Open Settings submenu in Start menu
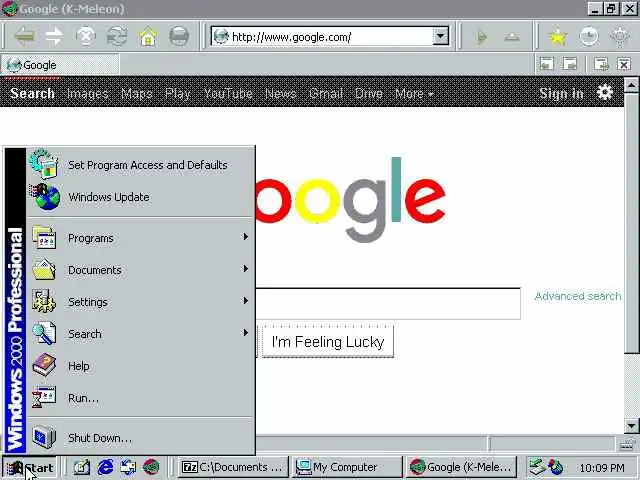640x480 pixels. tap(141, 302)
